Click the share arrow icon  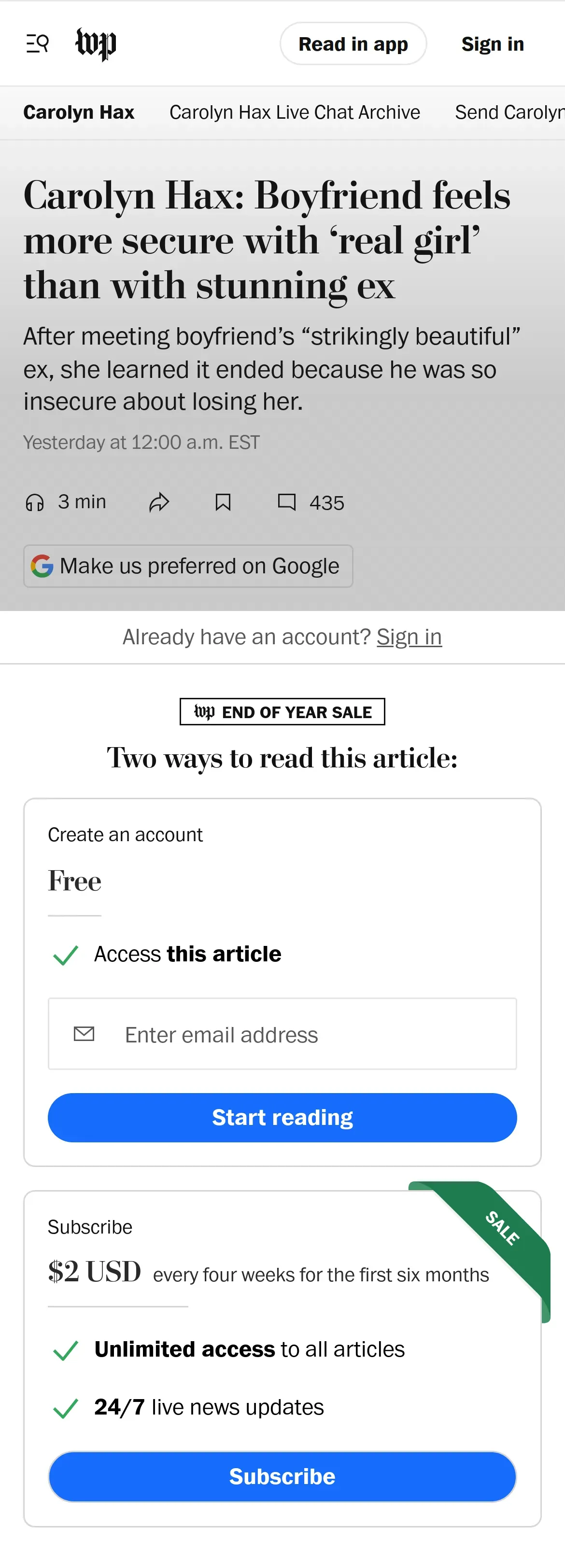coord(159,502)
